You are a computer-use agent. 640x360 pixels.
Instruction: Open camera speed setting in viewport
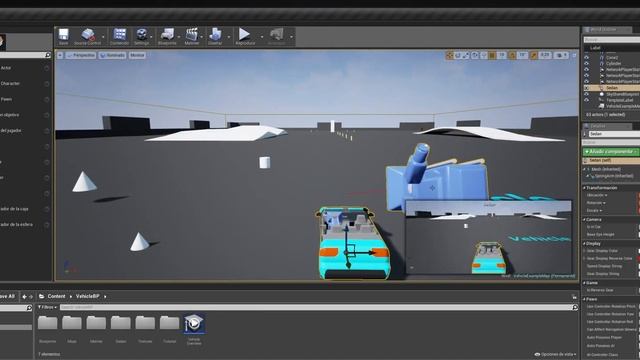pos(562,55)
